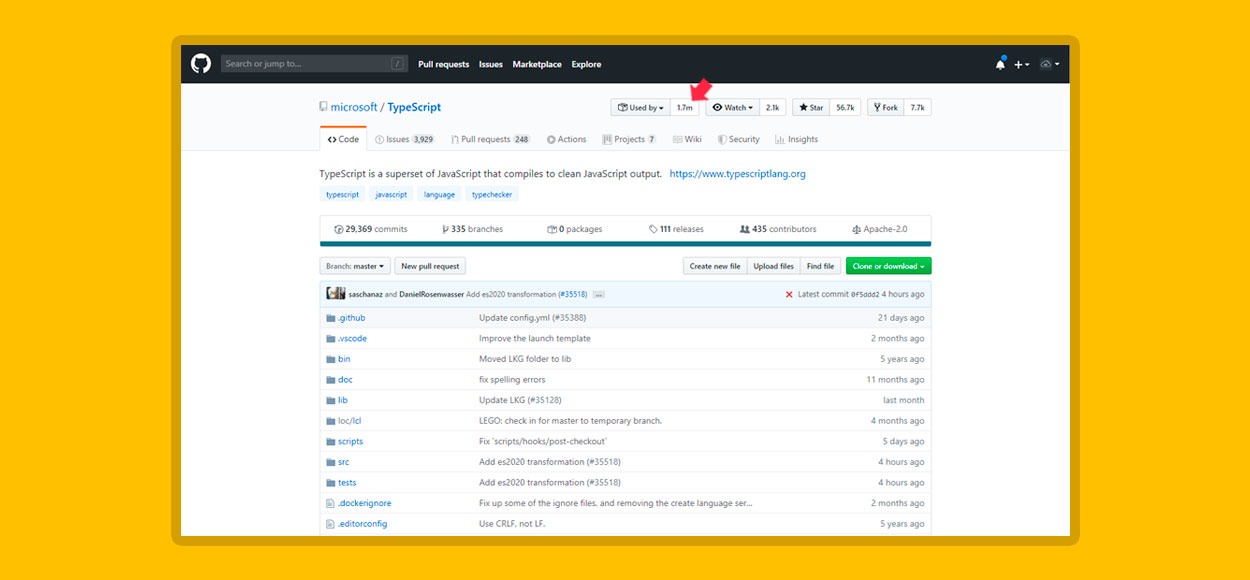Expand the commit message ellipsis

(x=598, y=295)
